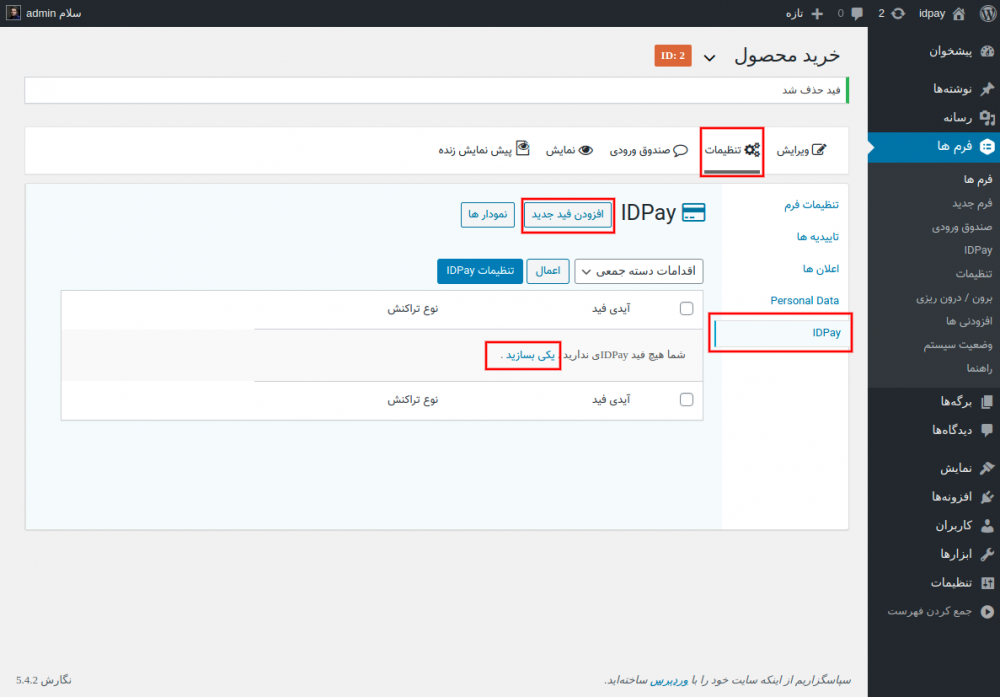Open the comments bubble icon in admin bar
This screenshot has width=1000, height=697.
[857, 14]
